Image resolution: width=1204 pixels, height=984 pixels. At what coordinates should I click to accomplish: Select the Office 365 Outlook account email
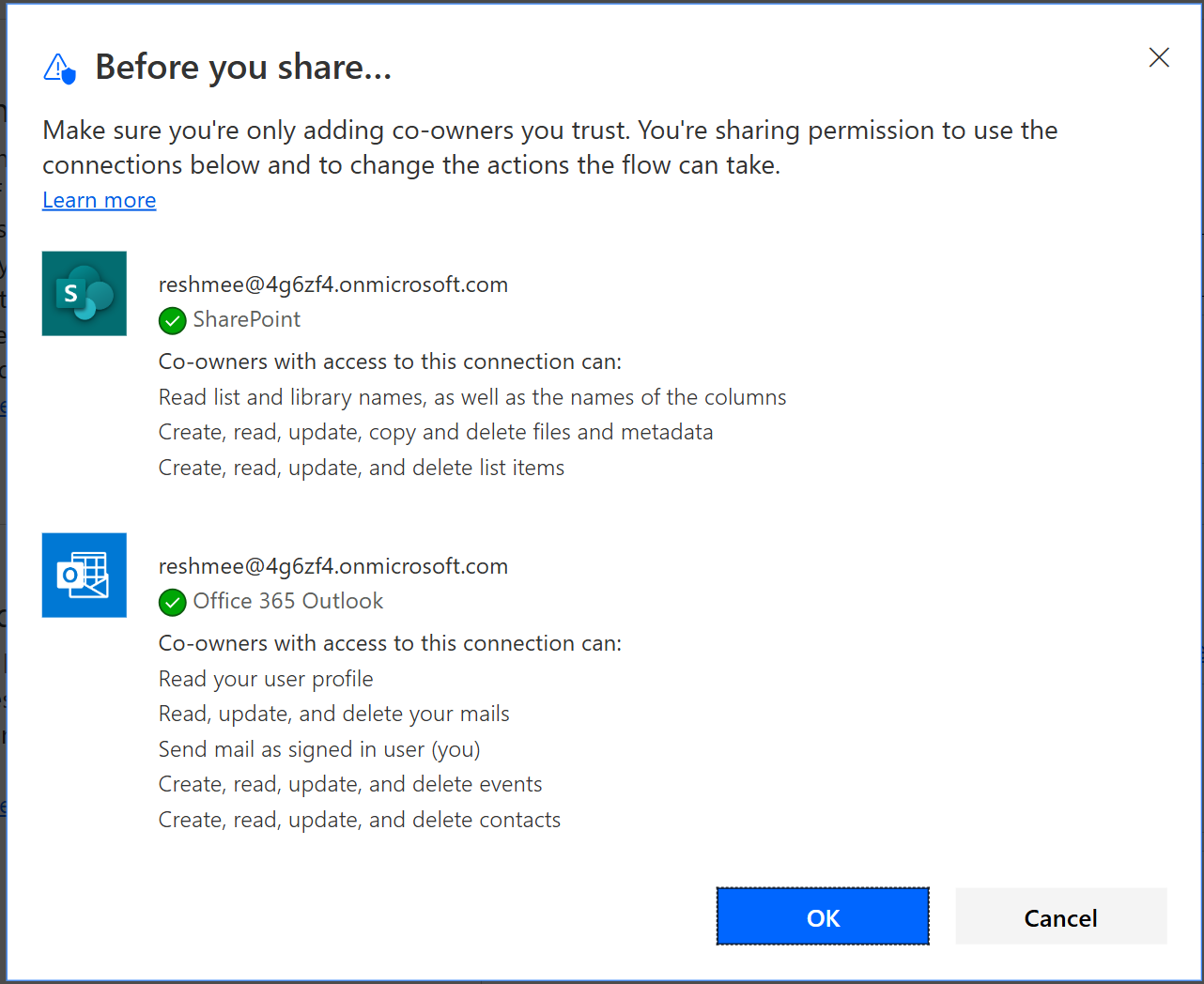click(x=332, y=565)
